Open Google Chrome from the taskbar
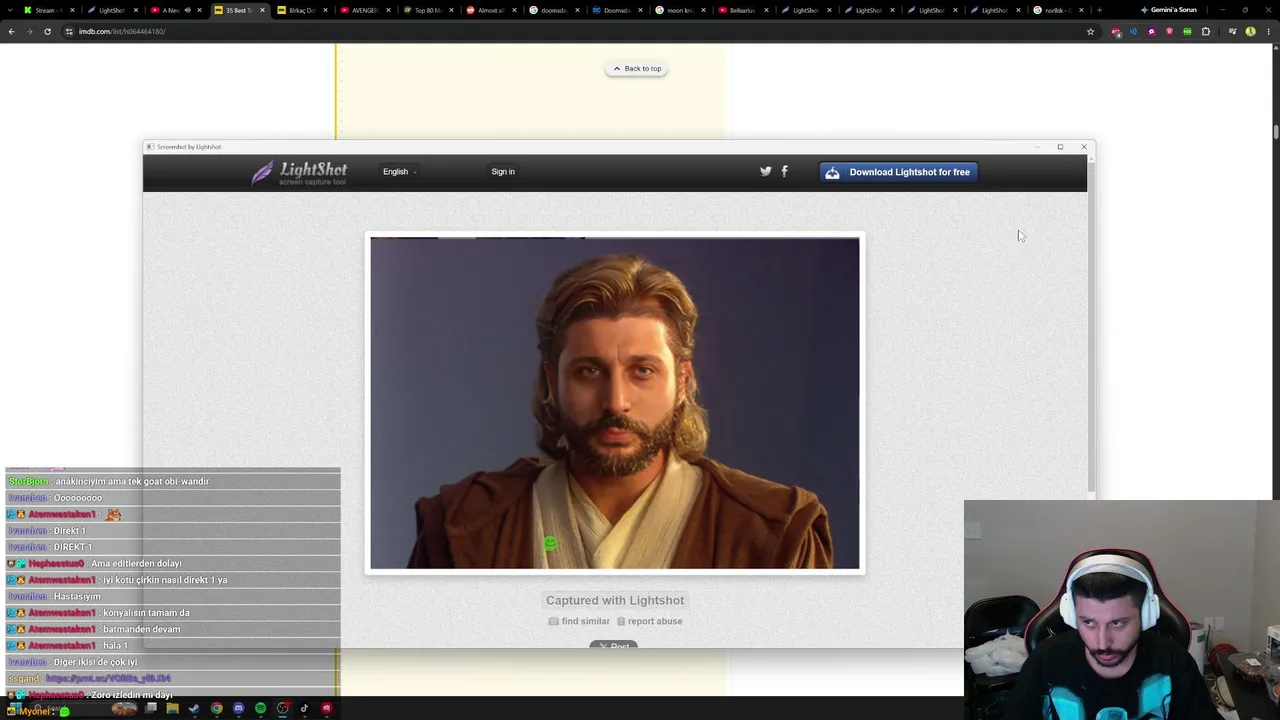This screenshot has height=720, width=1280. (216, 709)
